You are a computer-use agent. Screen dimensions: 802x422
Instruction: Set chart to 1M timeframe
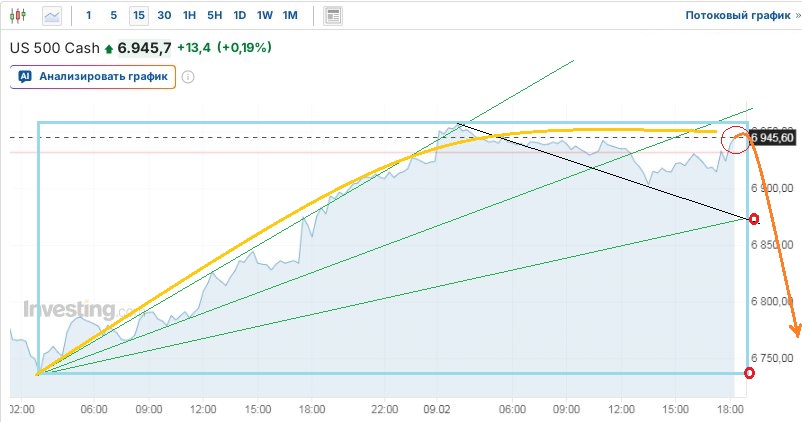289,16
